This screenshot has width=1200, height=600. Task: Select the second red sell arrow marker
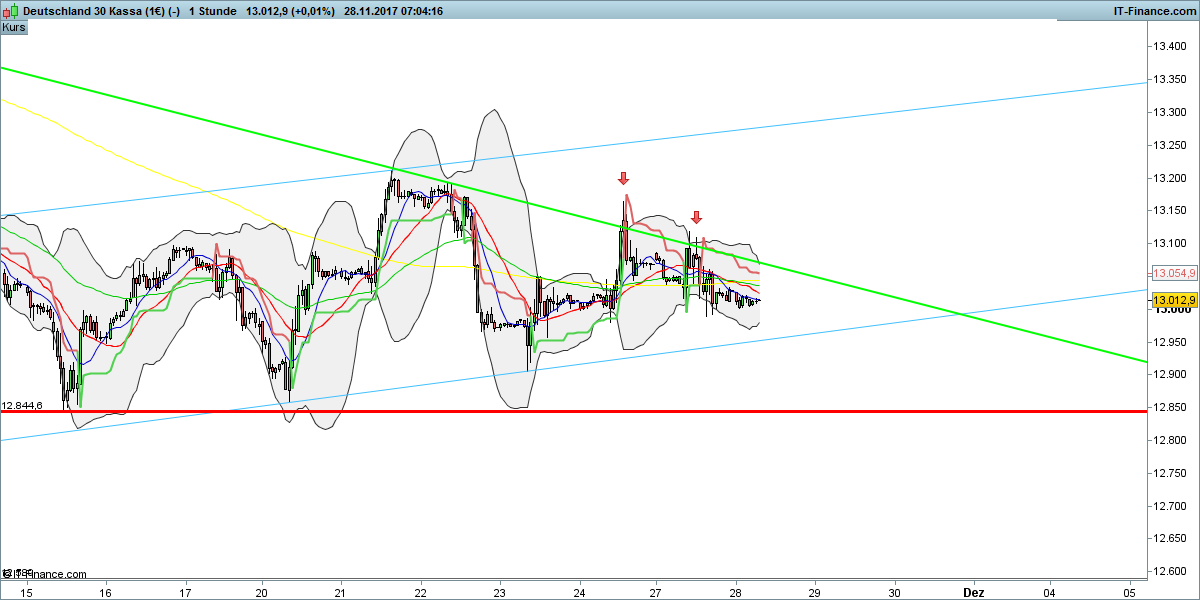click(x=697, y=215)
